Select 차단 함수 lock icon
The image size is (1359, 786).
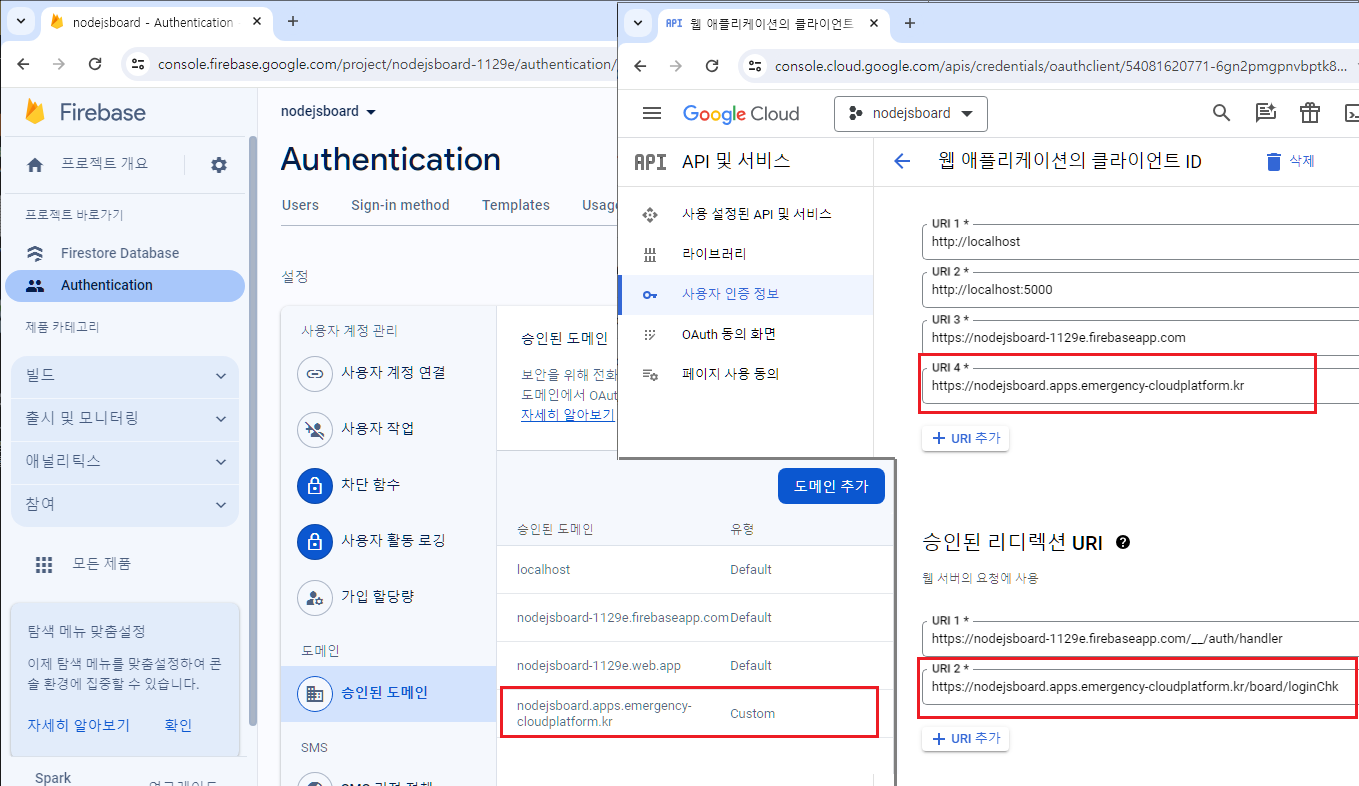coord(315,486)
